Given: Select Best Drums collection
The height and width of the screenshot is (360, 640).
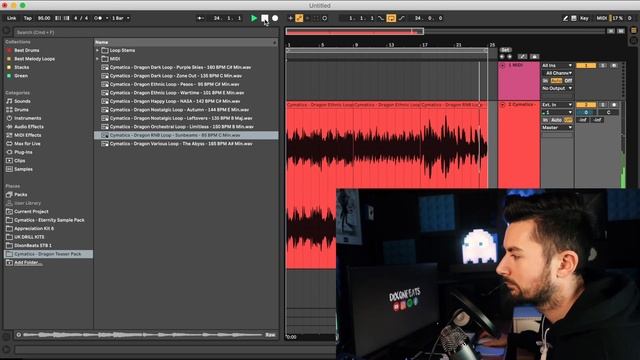Looking at the screenshot, I should point(27,50).
